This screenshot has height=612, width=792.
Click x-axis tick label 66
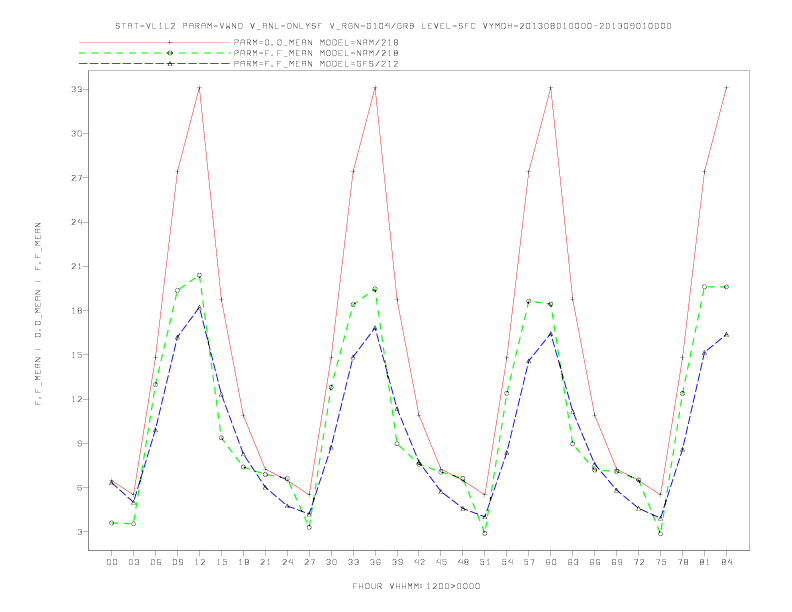(595, 562)
